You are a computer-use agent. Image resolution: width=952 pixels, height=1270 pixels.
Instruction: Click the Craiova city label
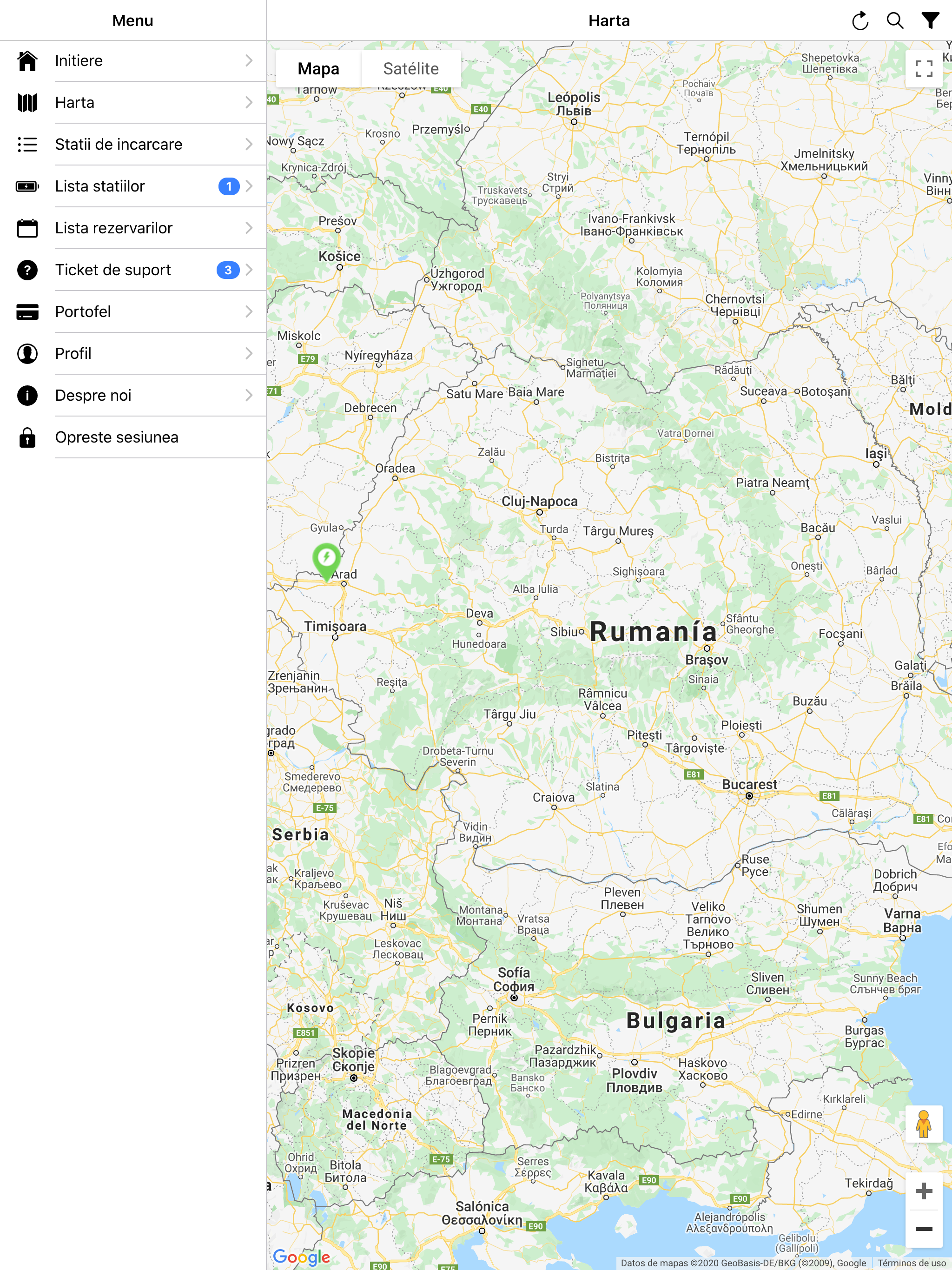tap(554, 798)
